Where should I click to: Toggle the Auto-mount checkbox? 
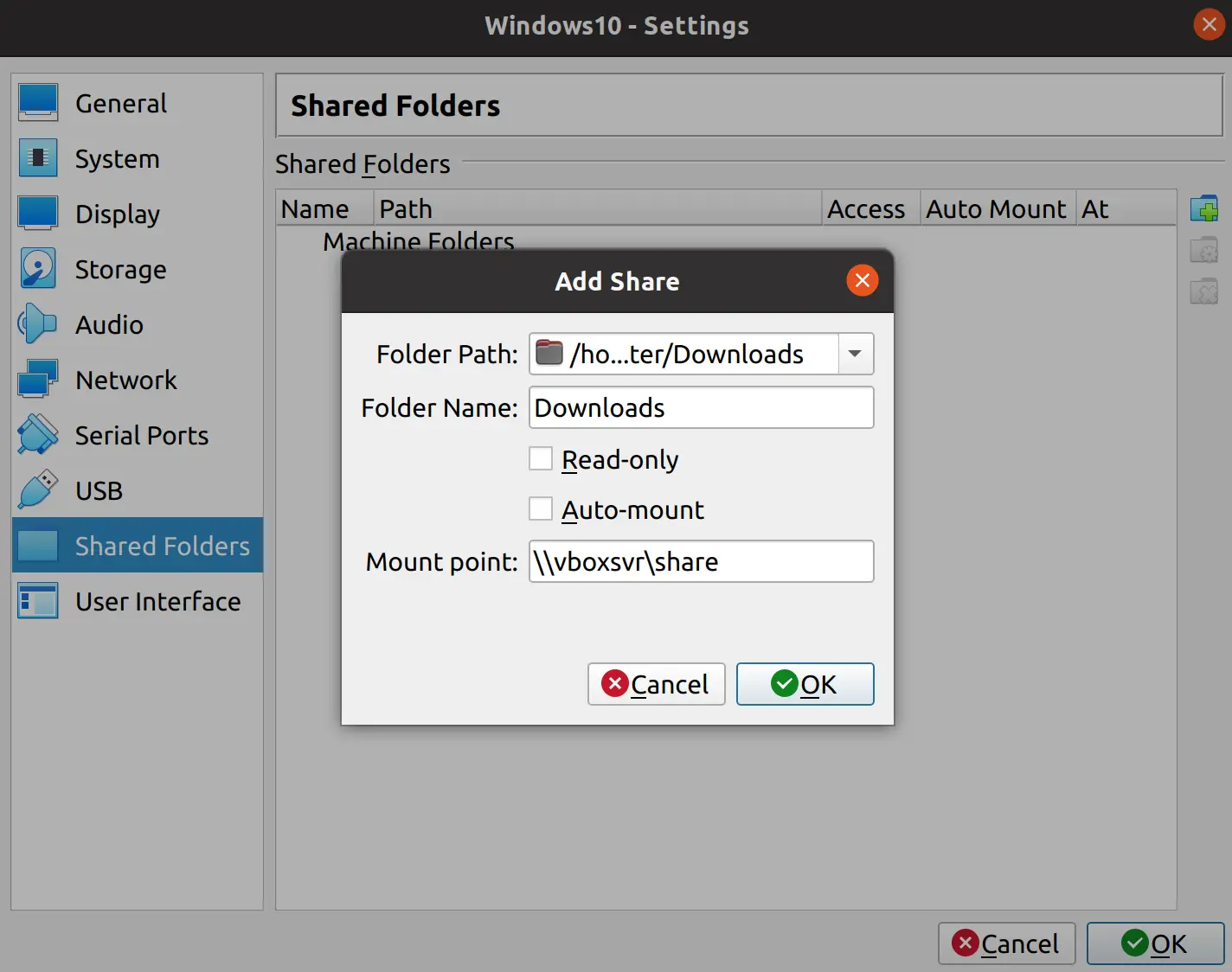click(541, 509)
